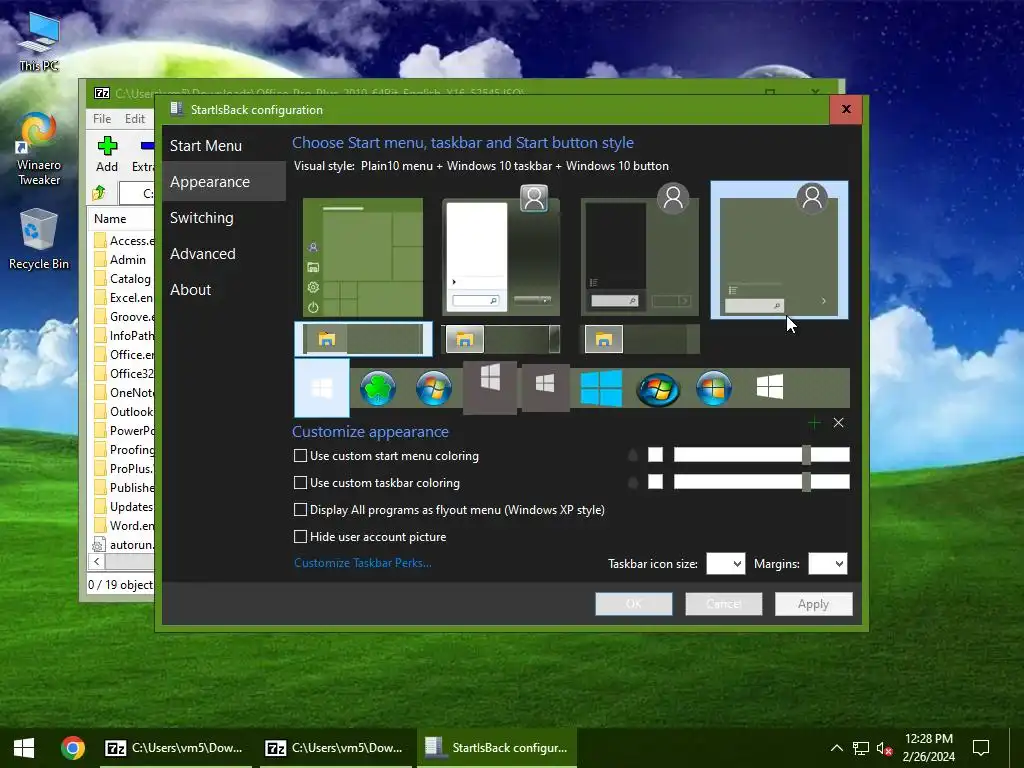Open Winaero Tweaker desktop shortcut
This screenshot has width=1024, height=768.
[x=39, y=150]
